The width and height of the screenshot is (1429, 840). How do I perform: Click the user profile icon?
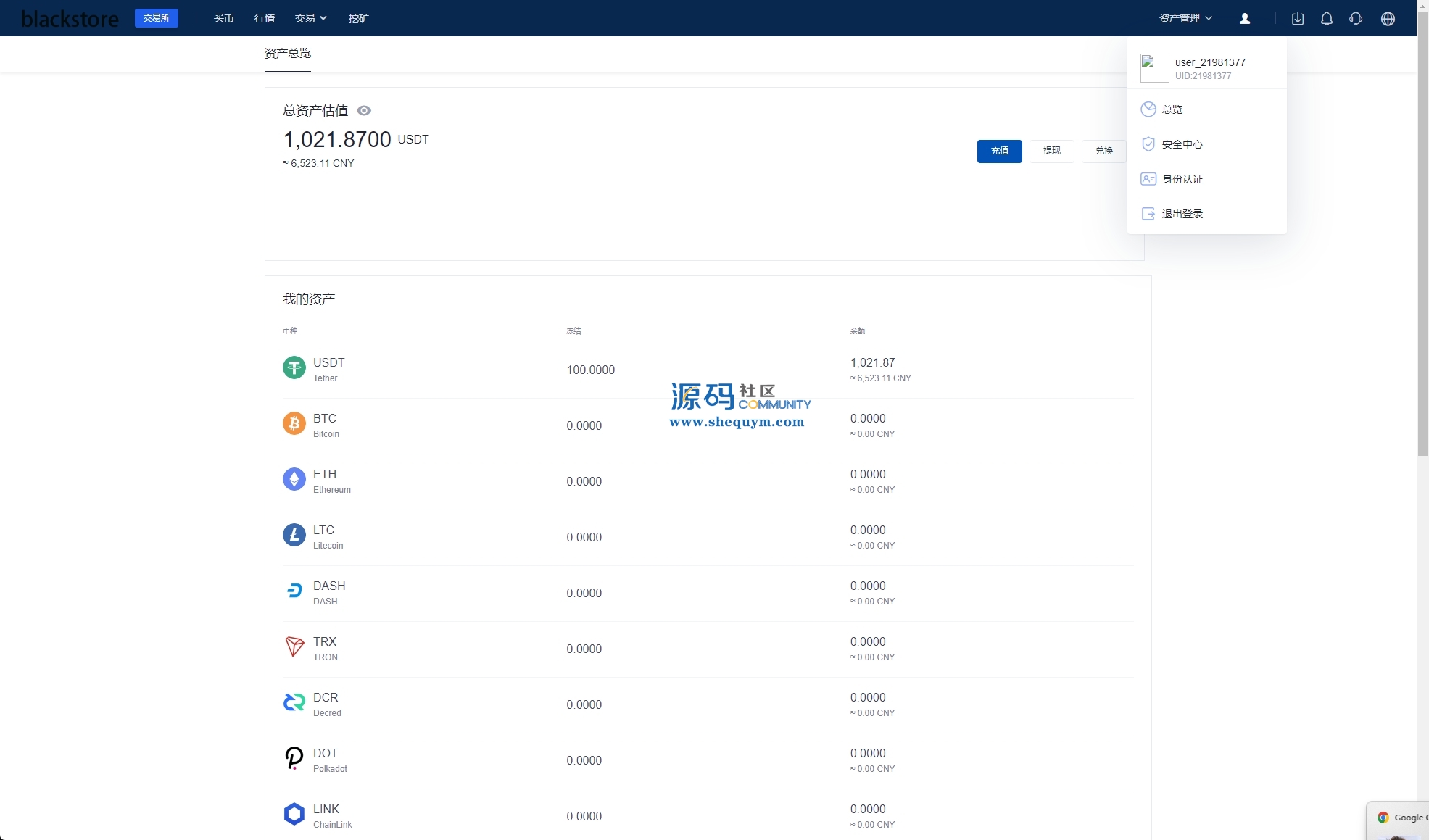[x=1245, y=19]
